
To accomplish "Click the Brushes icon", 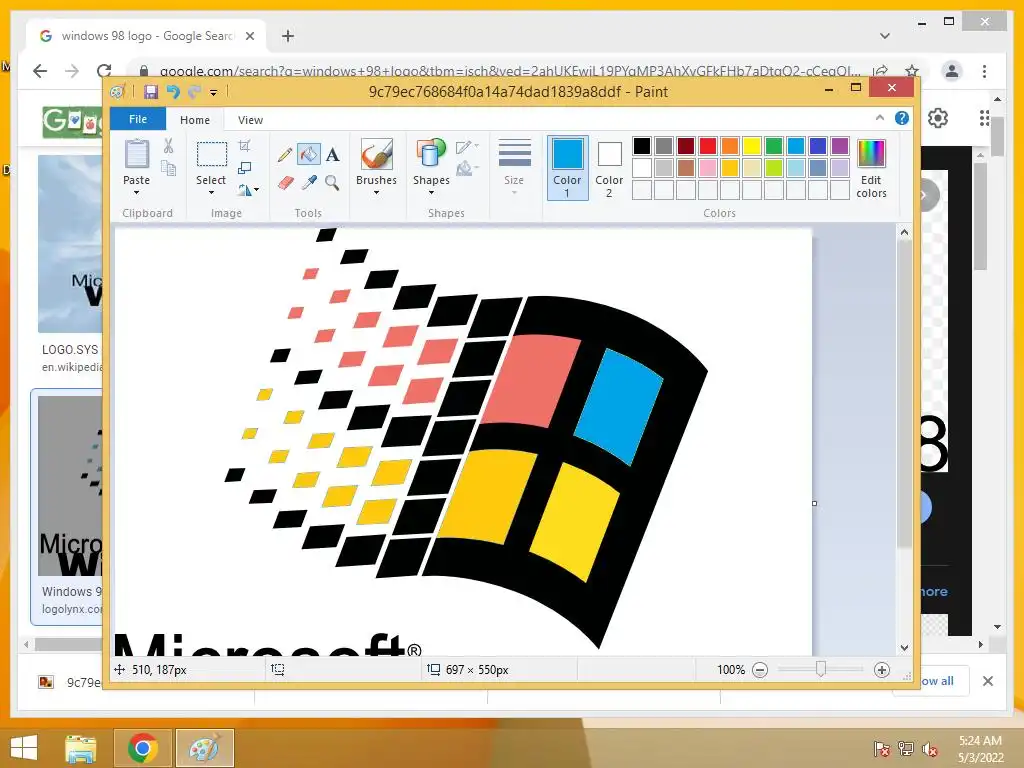I will pos(377,155).
